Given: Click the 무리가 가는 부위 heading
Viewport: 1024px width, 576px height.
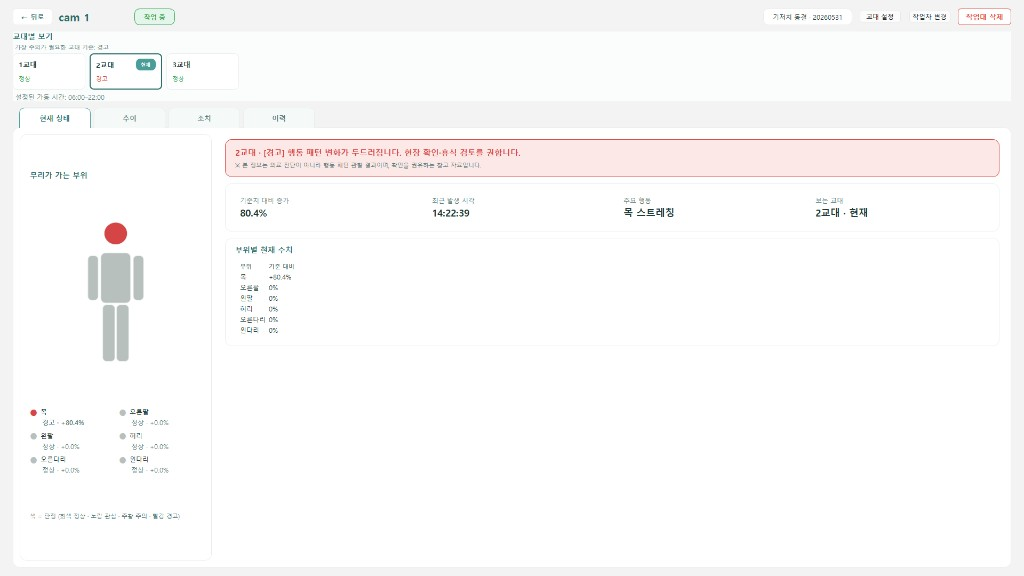Looking at the screenshot, I should 59,175.
